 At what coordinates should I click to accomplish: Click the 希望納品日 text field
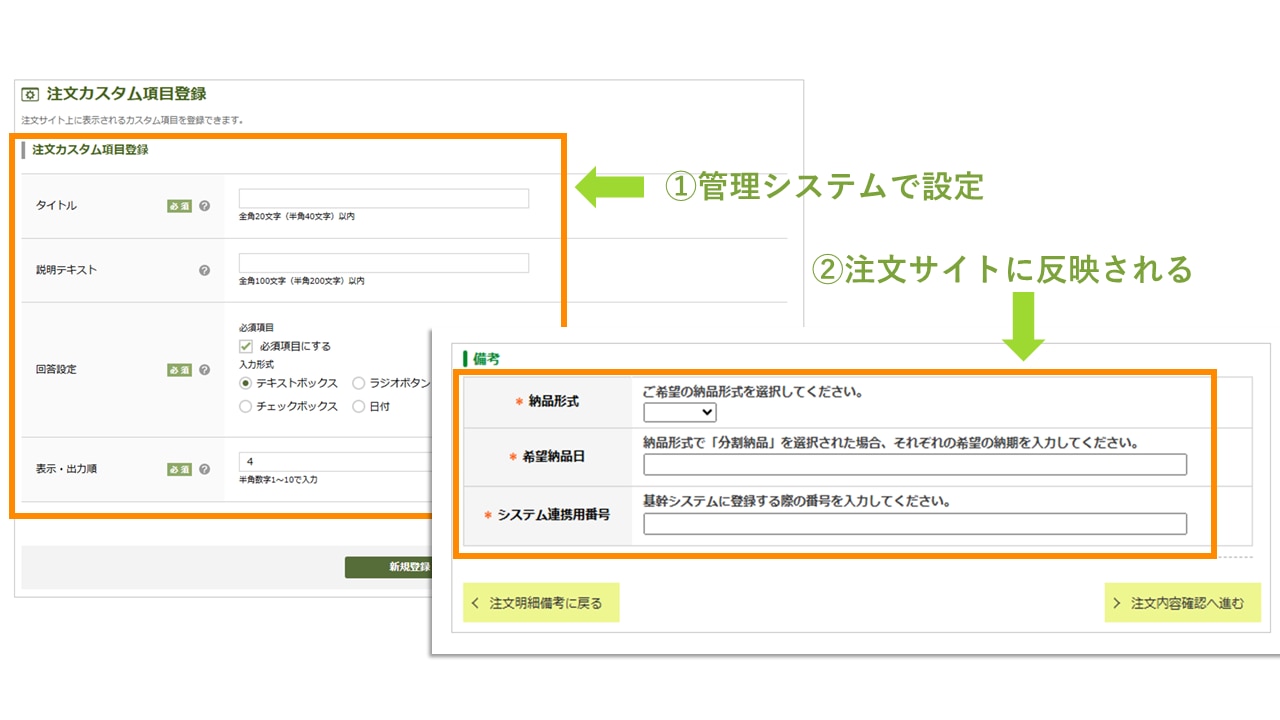click(x=914, y=464)
